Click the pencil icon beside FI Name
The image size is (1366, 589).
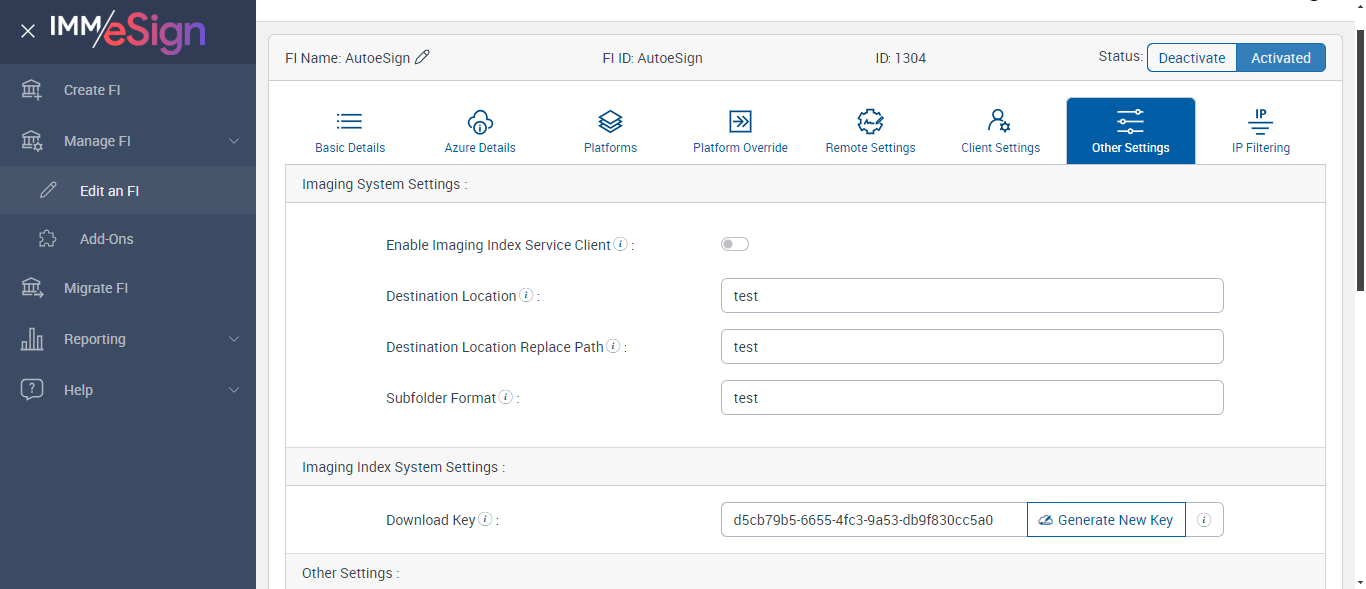[x=422, y=58]
